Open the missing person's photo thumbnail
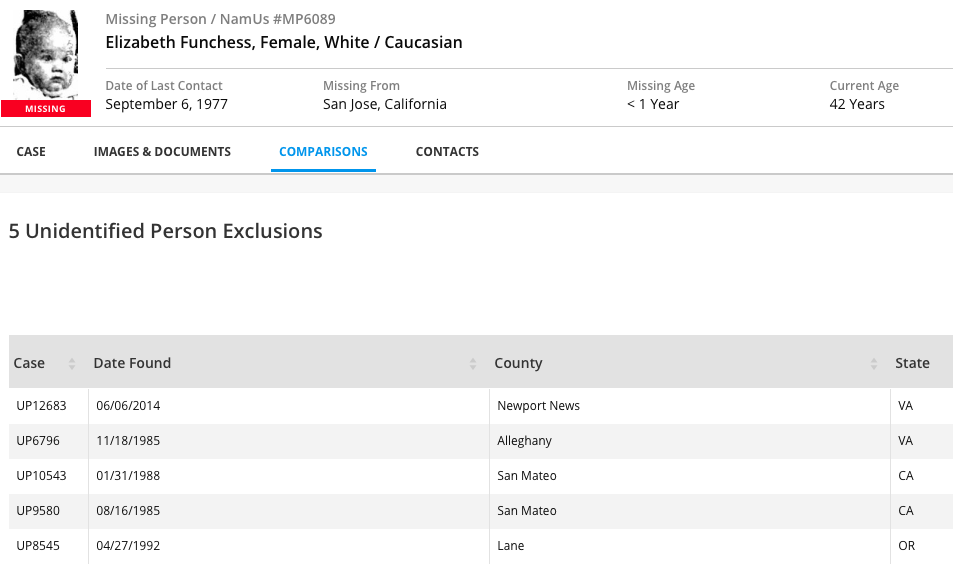This screenshot has width=953, height=572. coord(46,55)
